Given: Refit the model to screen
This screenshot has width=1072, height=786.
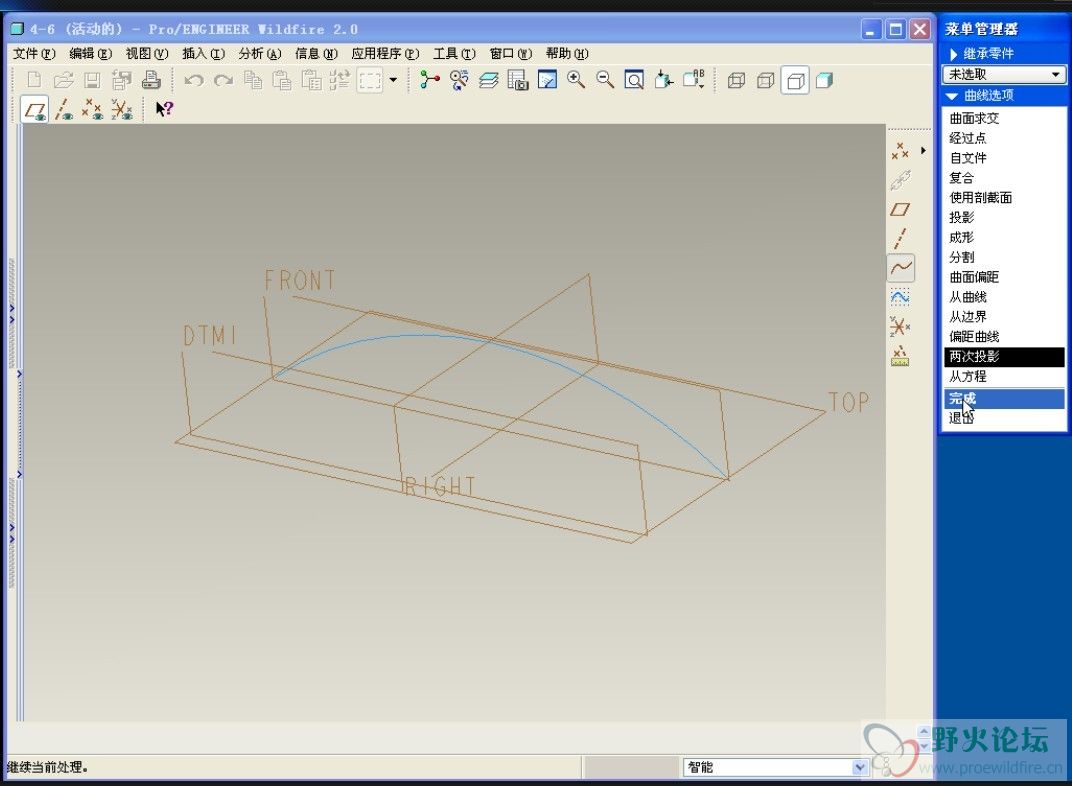Looking at the screenshot, I should [x=634, y=80].
